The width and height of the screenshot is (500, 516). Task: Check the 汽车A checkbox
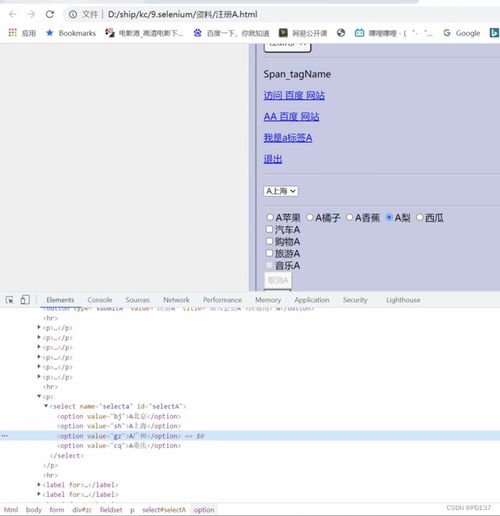[269, 229]
